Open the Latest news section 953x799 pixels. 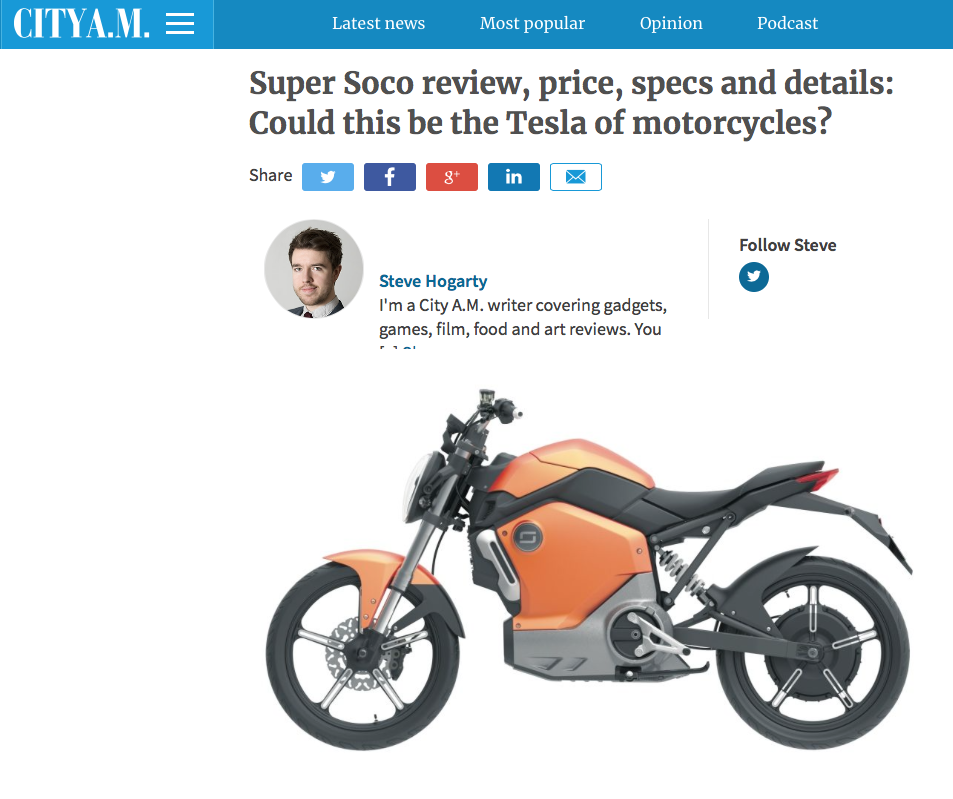click(x=378, y=23)
